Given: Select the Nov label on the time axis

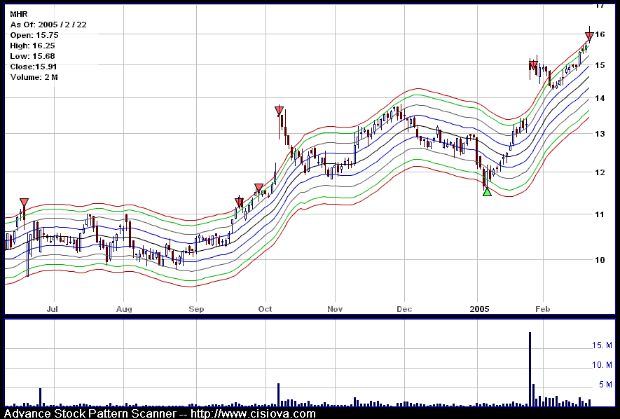Looking at the screenshot, I should 335,309.
